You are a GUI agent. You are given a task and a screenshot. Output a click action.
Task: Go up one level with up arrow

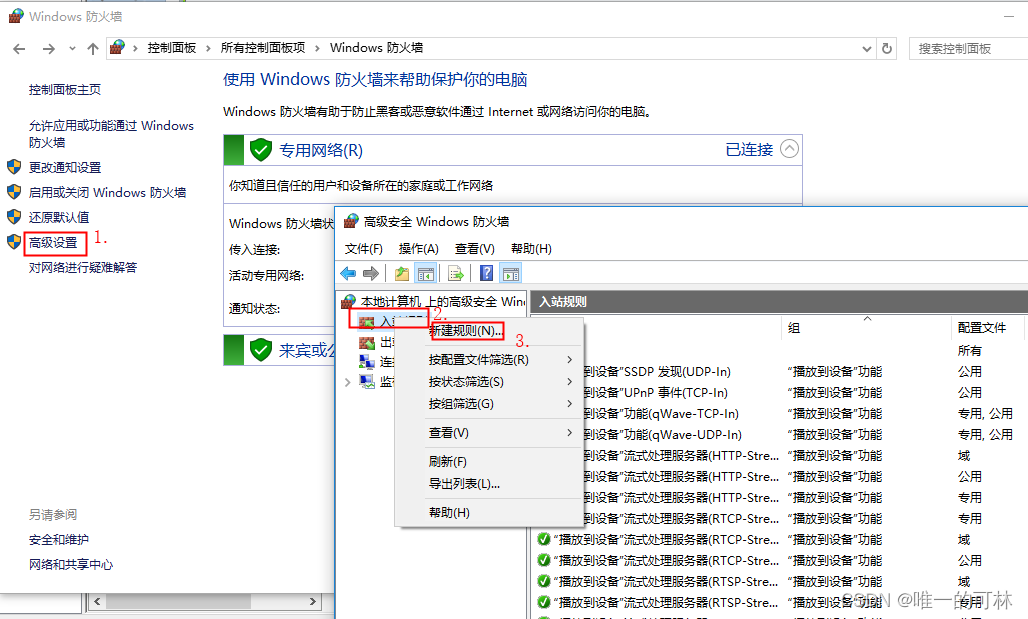tap(92, 49)
